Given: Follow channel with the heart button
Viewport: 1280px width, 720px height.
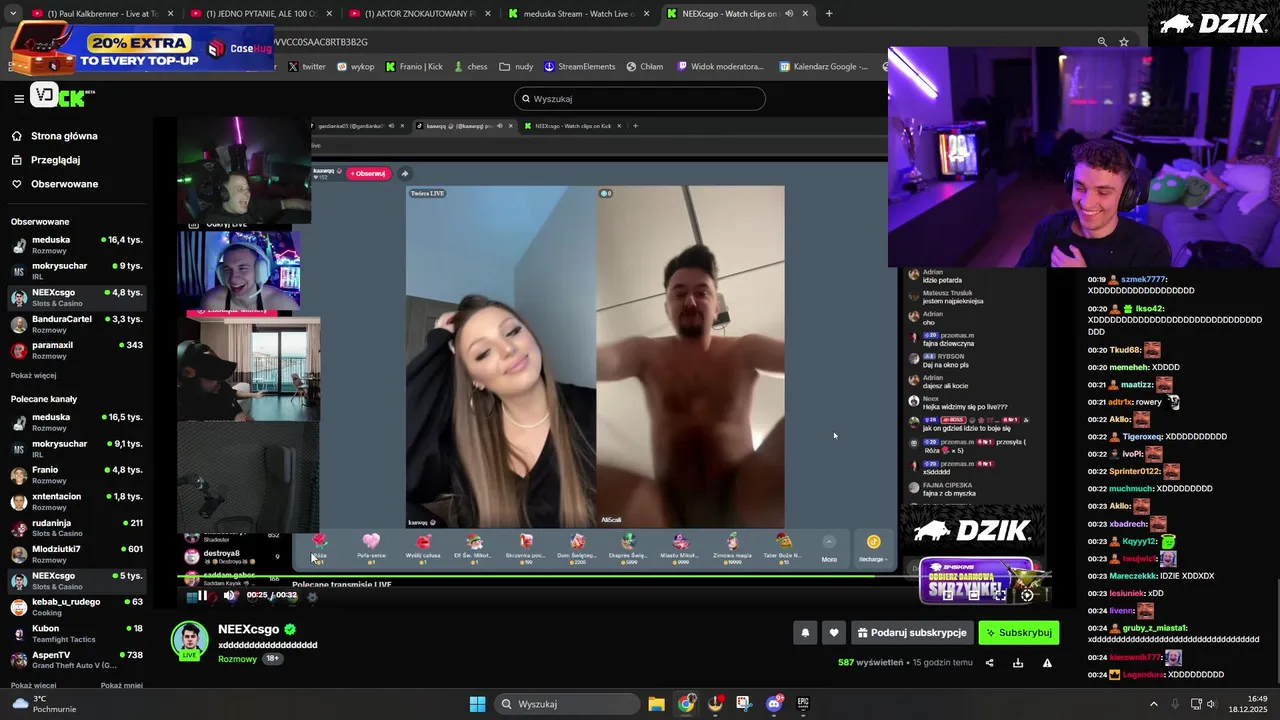Looking at the screenshot, I should 834,633.
